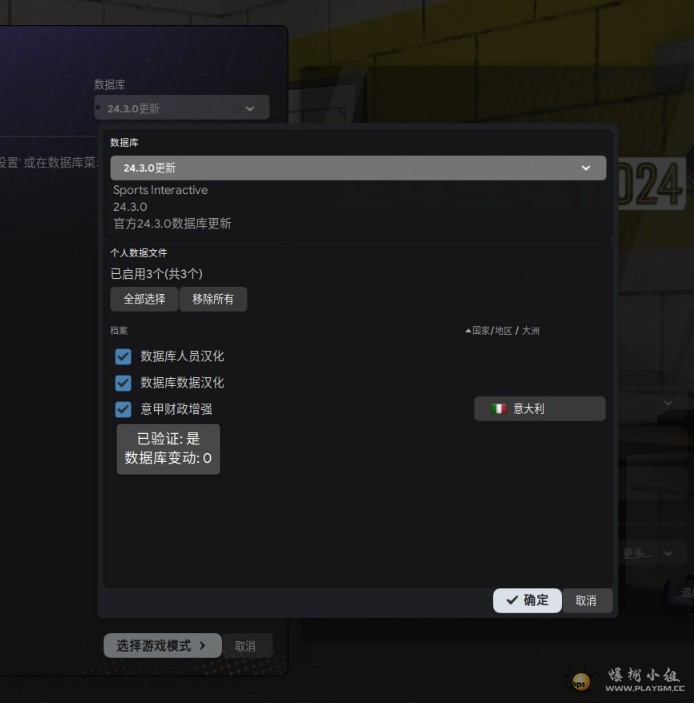Image resolution: width=694 pixels, height=703 pixels.
Task: Click the checkmark icon on 确定 button
Action: tap(512, 600)
